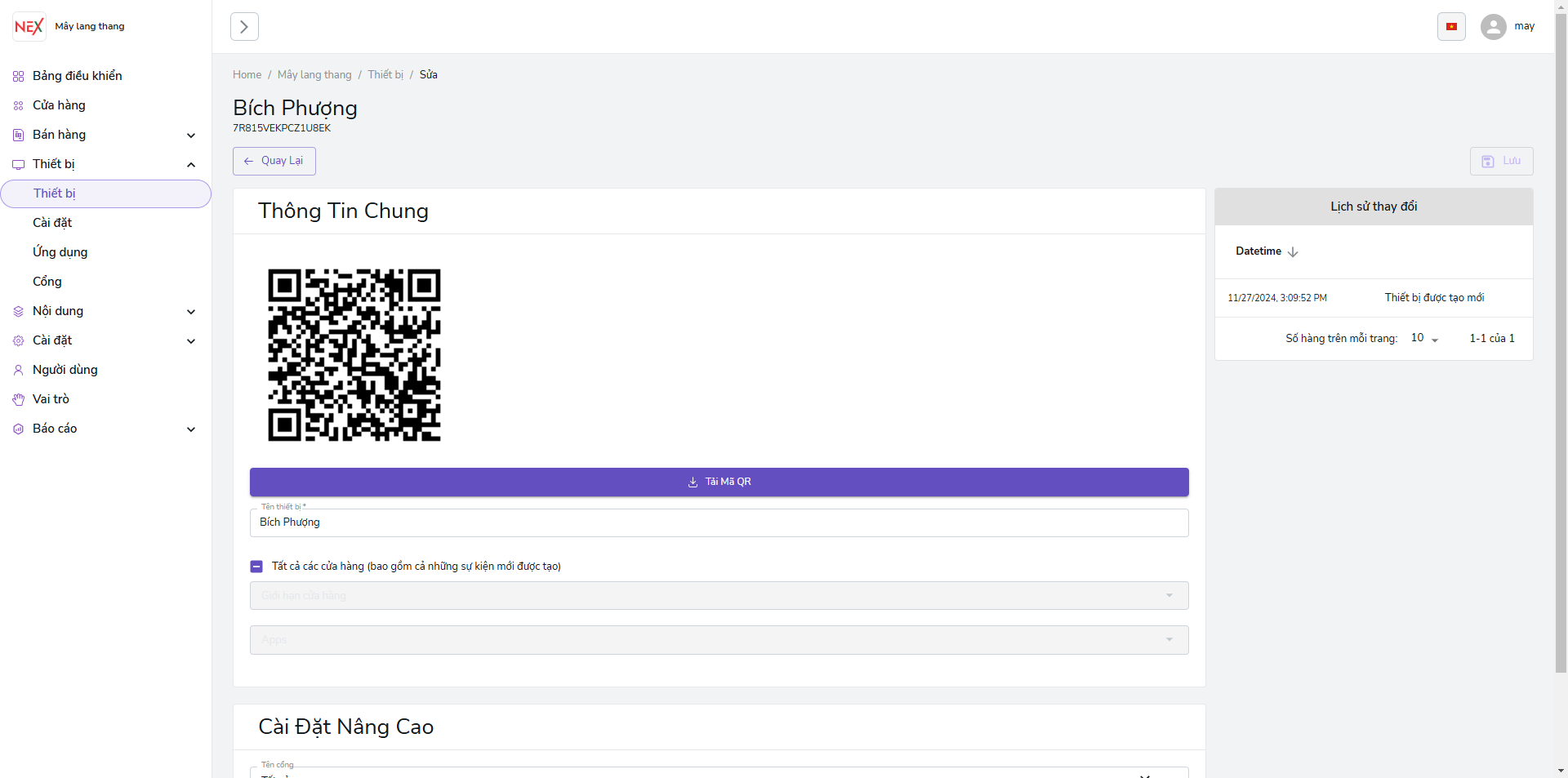1568x778 pixels.
Task: Sort history by Datetime arrow
Action: [1293, 252]
